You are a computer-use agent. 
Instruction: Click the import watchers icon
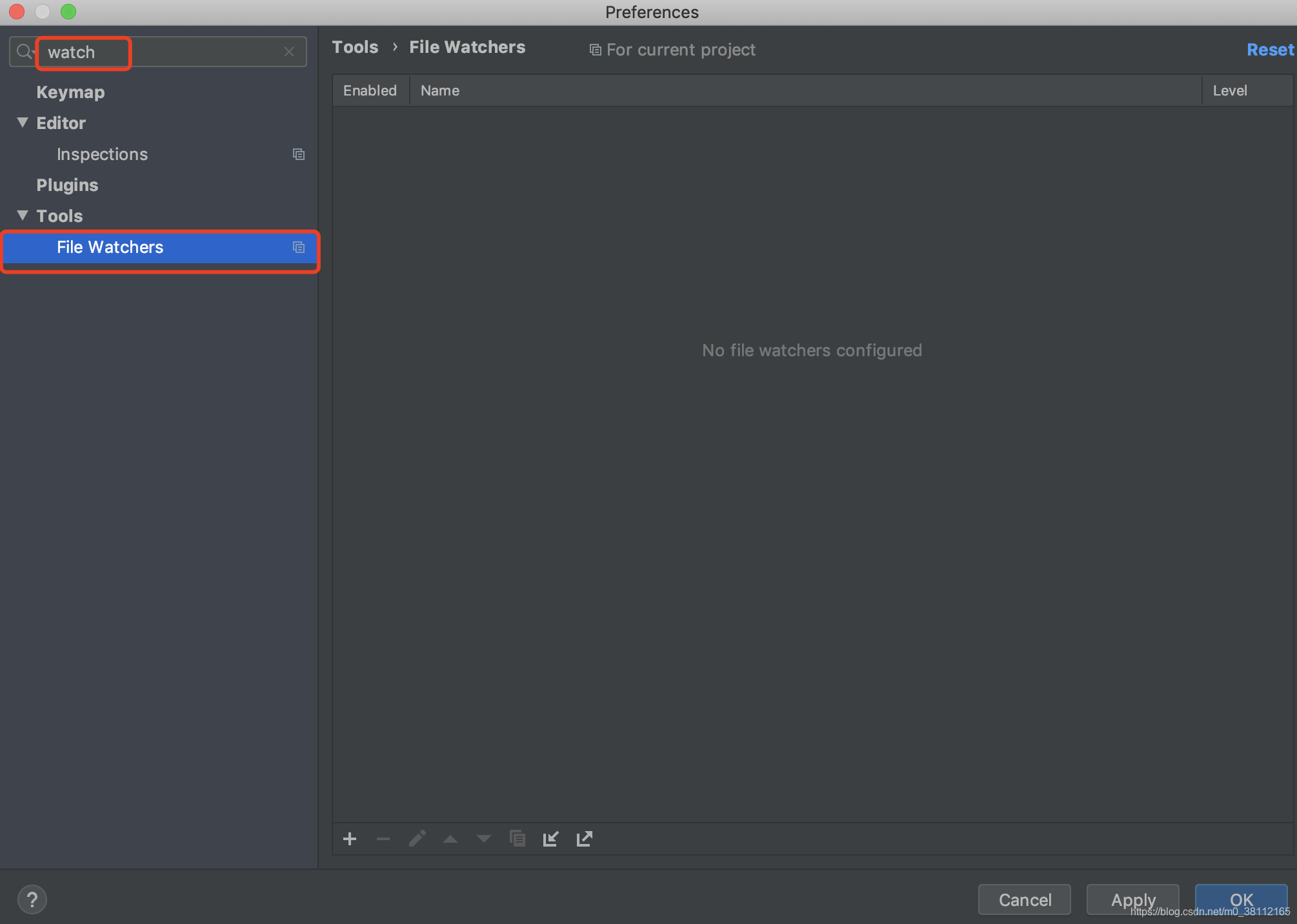coord(550,839)
